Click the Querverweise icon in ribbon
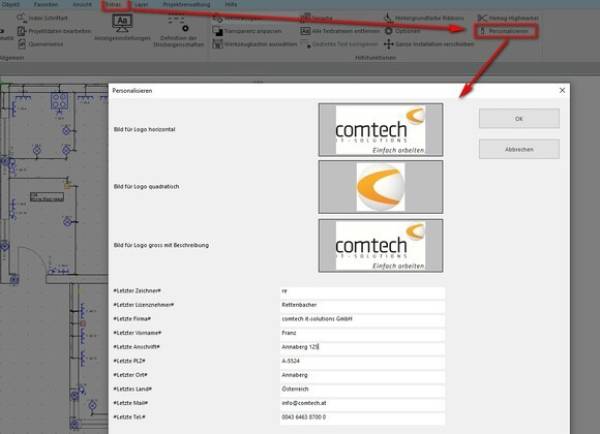 click(x=21, y=44)
